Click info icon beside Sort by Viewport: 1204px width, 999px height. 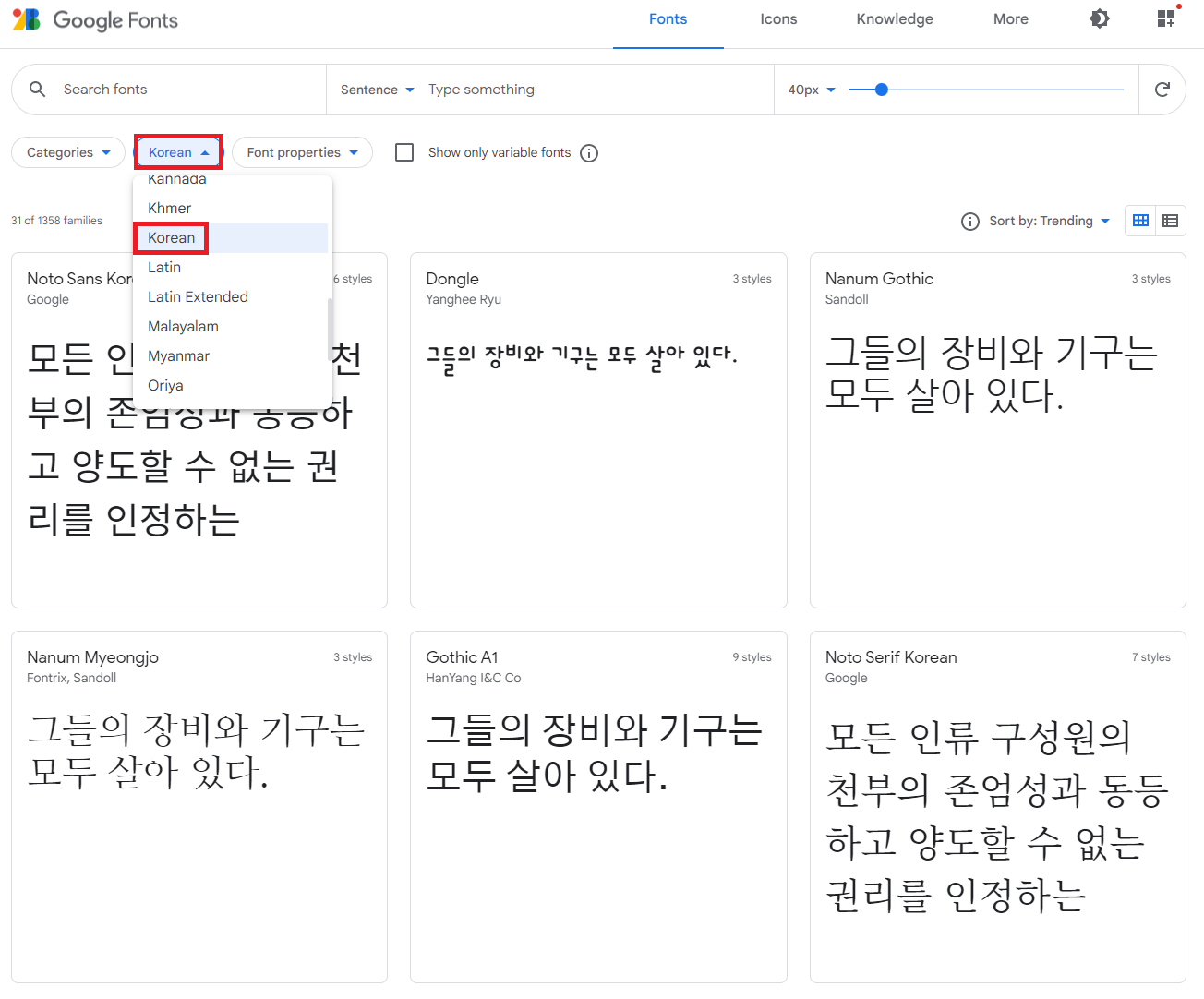click(x=970, y=222)
